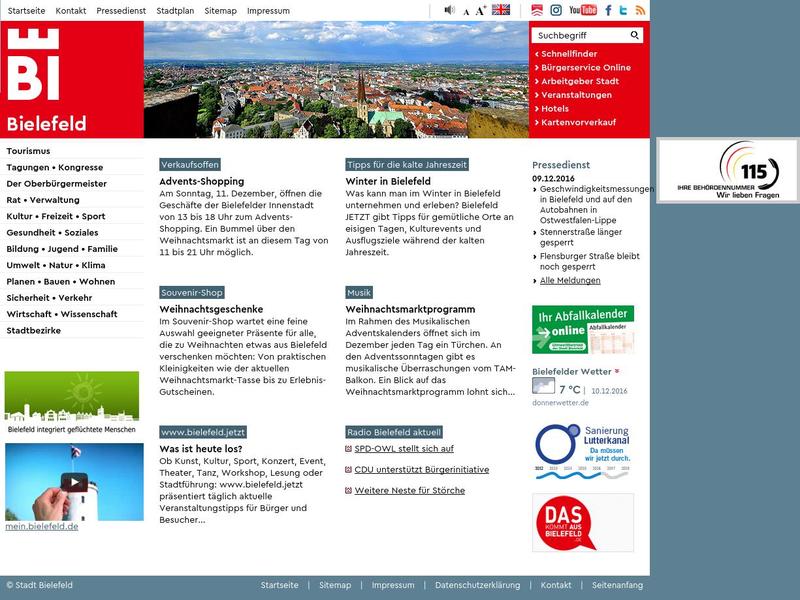Jump to Seitenanfang in the footer
Screen dimensions: 800x600
point(617,585)
